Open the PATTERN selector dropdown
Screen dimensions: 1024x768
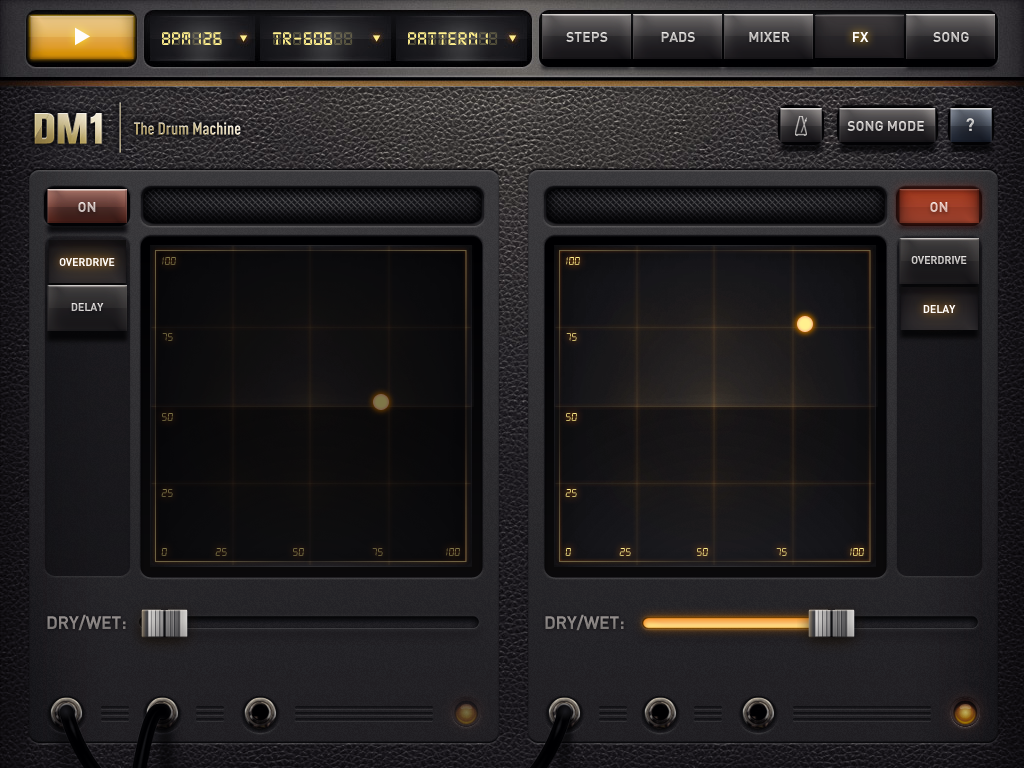[x=461, y=39]
